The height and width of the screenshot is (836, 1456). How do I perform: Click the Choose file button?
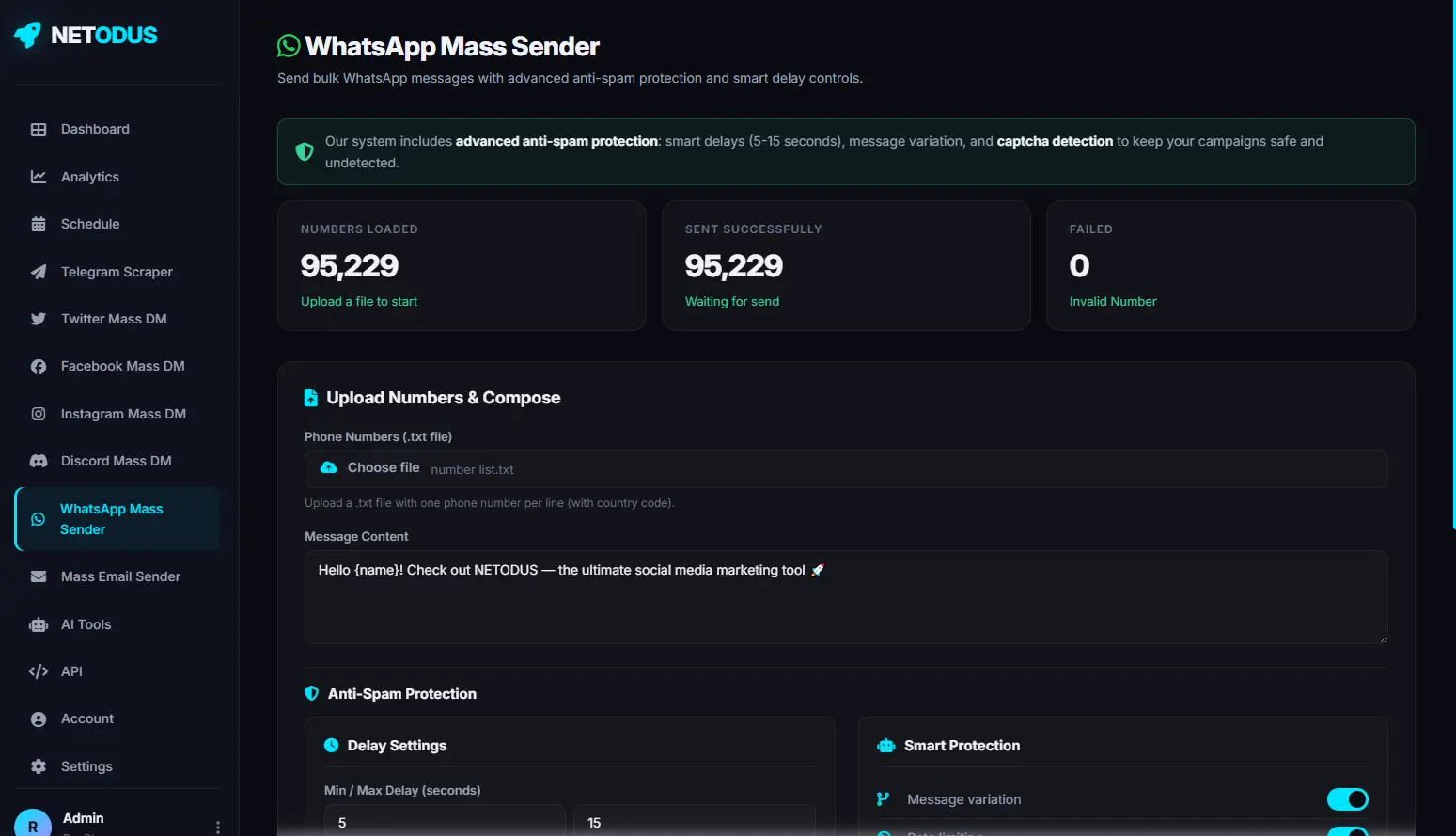[x=370, y=468]
